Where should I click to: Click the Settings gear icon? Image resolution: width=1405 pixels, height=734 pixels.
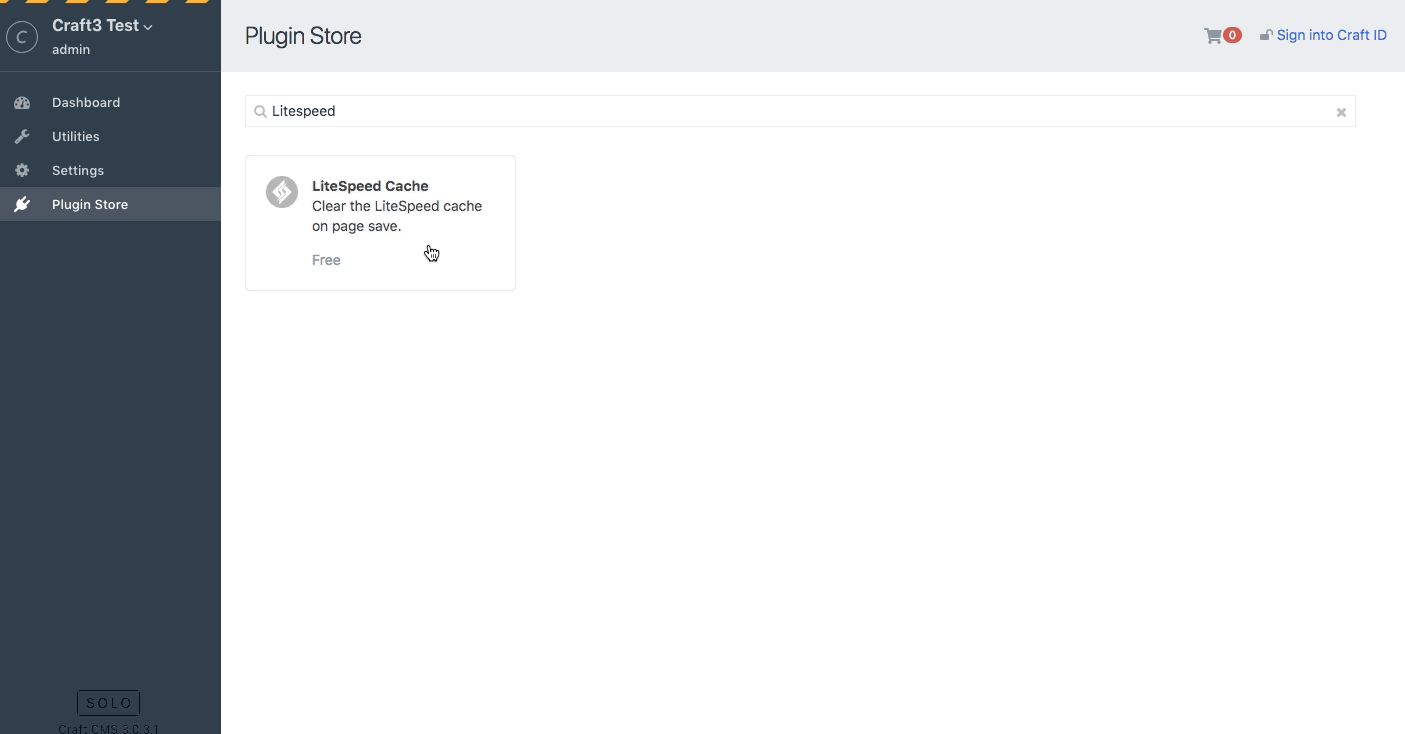pos(22,171)
